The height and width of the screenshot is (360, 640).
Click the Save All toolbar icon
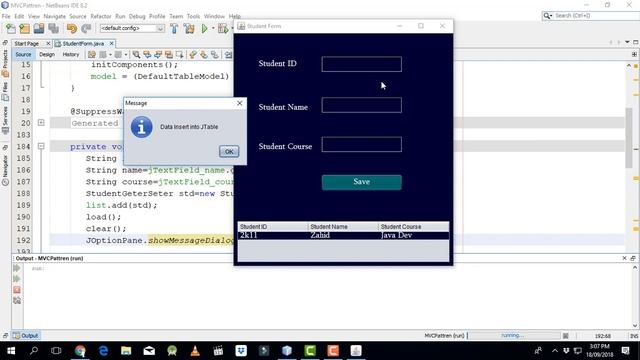pos(53,28)
